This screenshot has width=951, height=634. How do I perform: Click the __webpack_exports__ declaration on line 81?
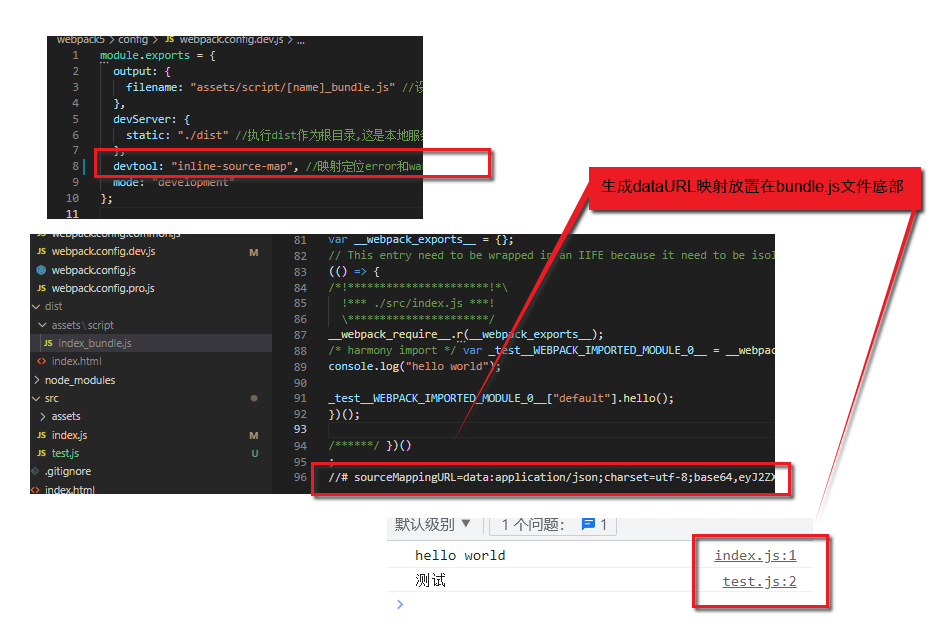[421, 240]
